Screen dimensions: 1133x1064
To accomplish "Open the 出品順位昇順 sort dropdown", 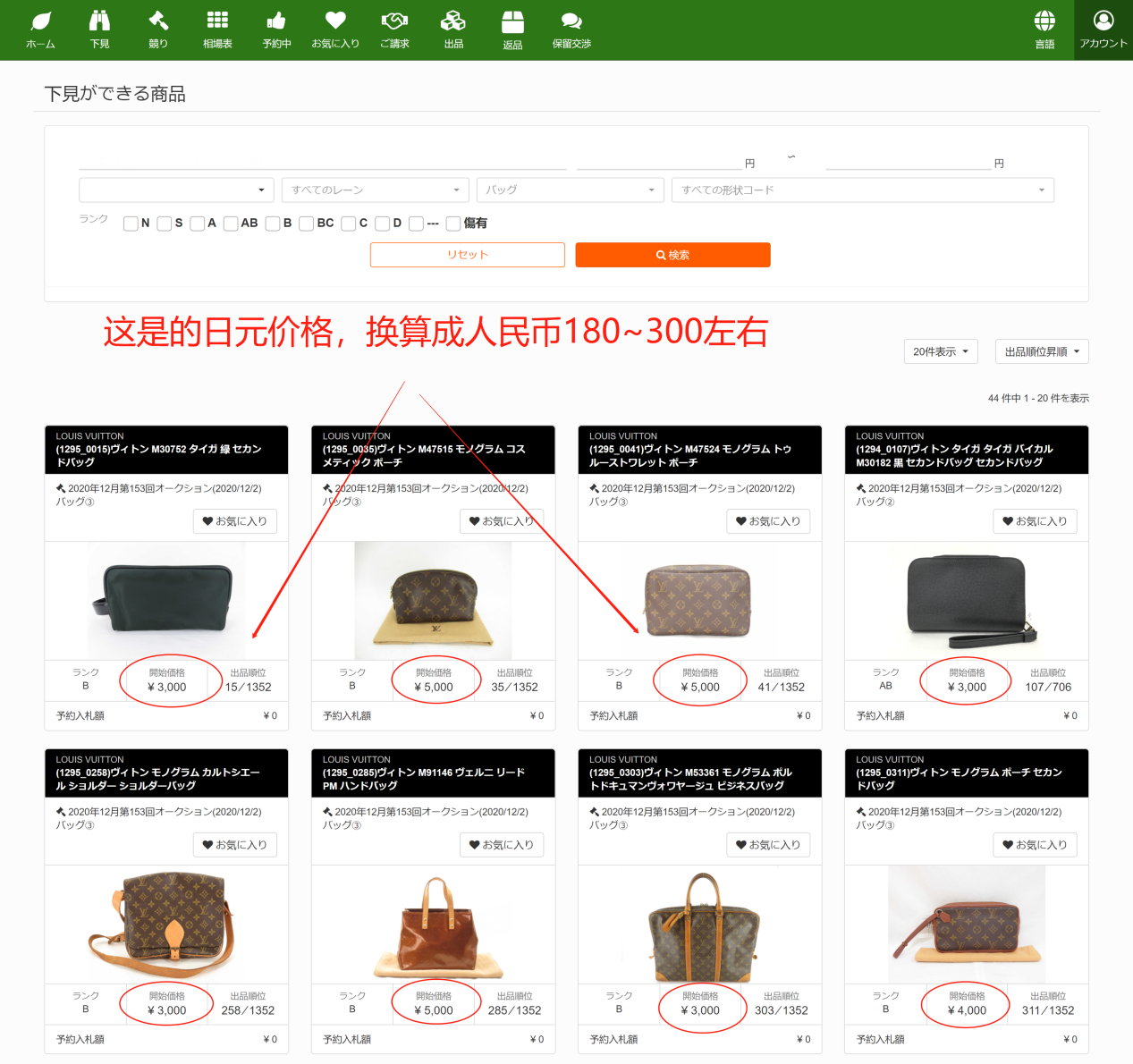I will pos(1042,351).
